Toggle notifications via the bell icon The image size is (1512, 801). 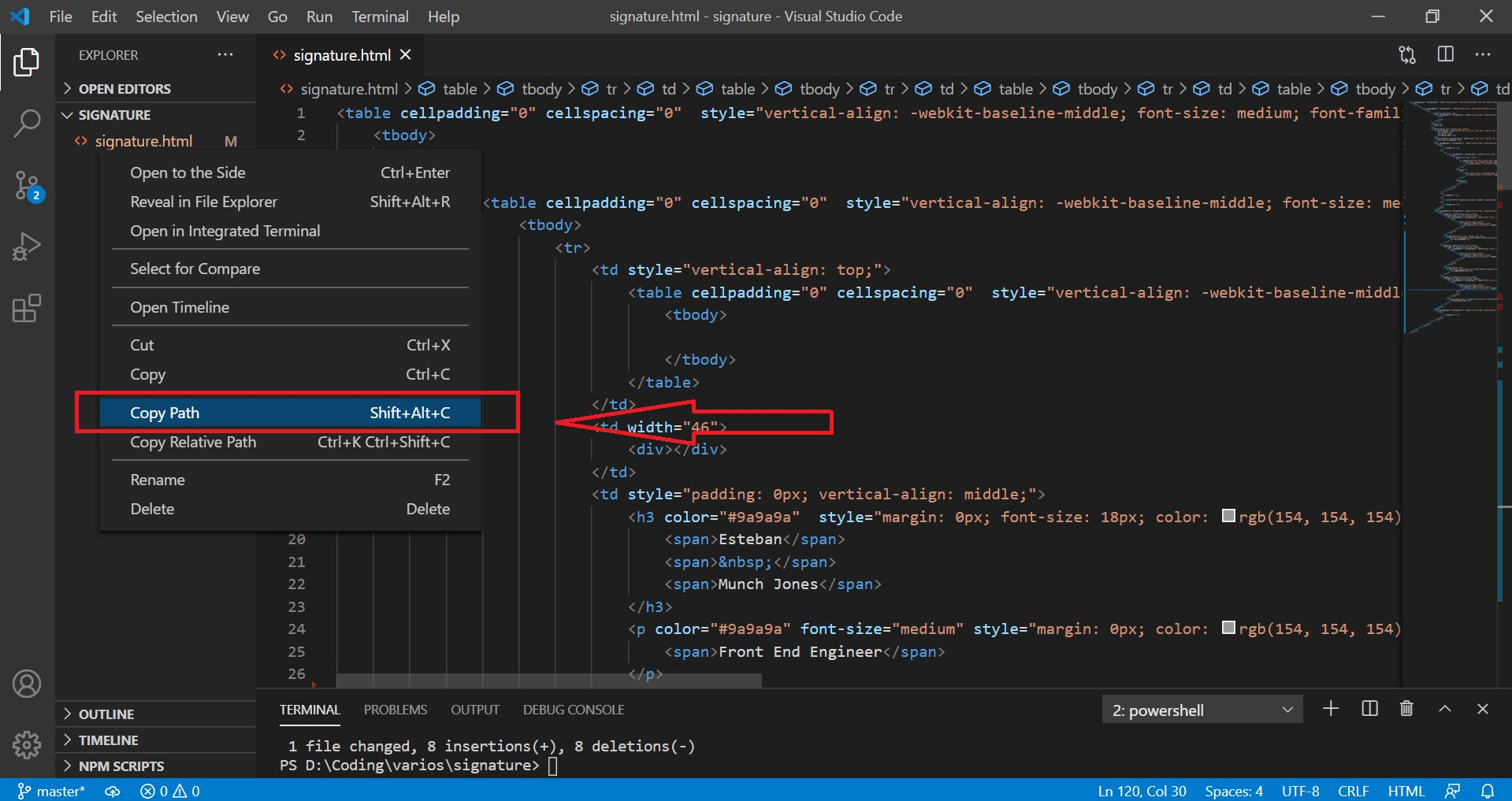coord(1488,791)
